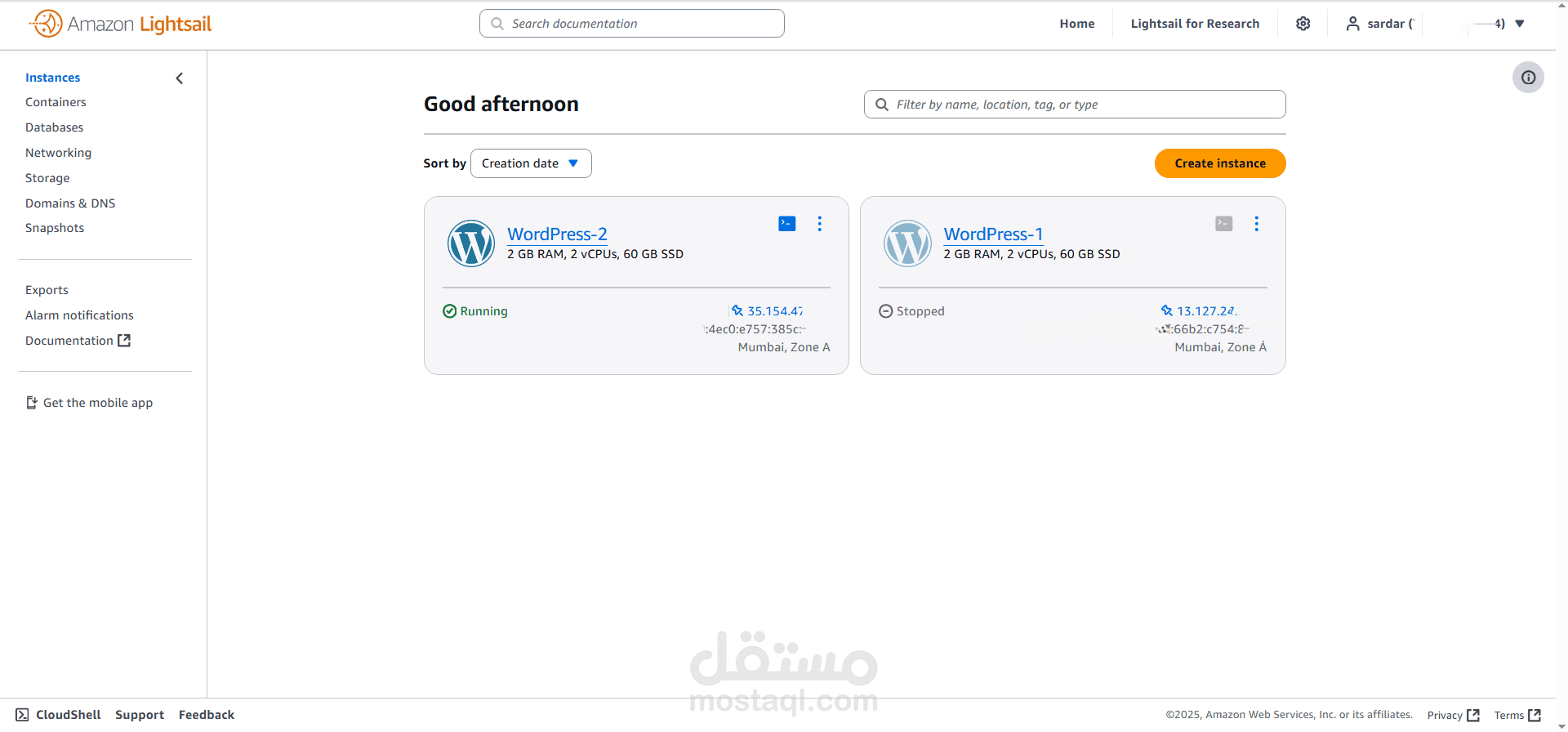Open Exports in the sidebar
This screenshot has height=732, width=1568.
coord(47,290)
